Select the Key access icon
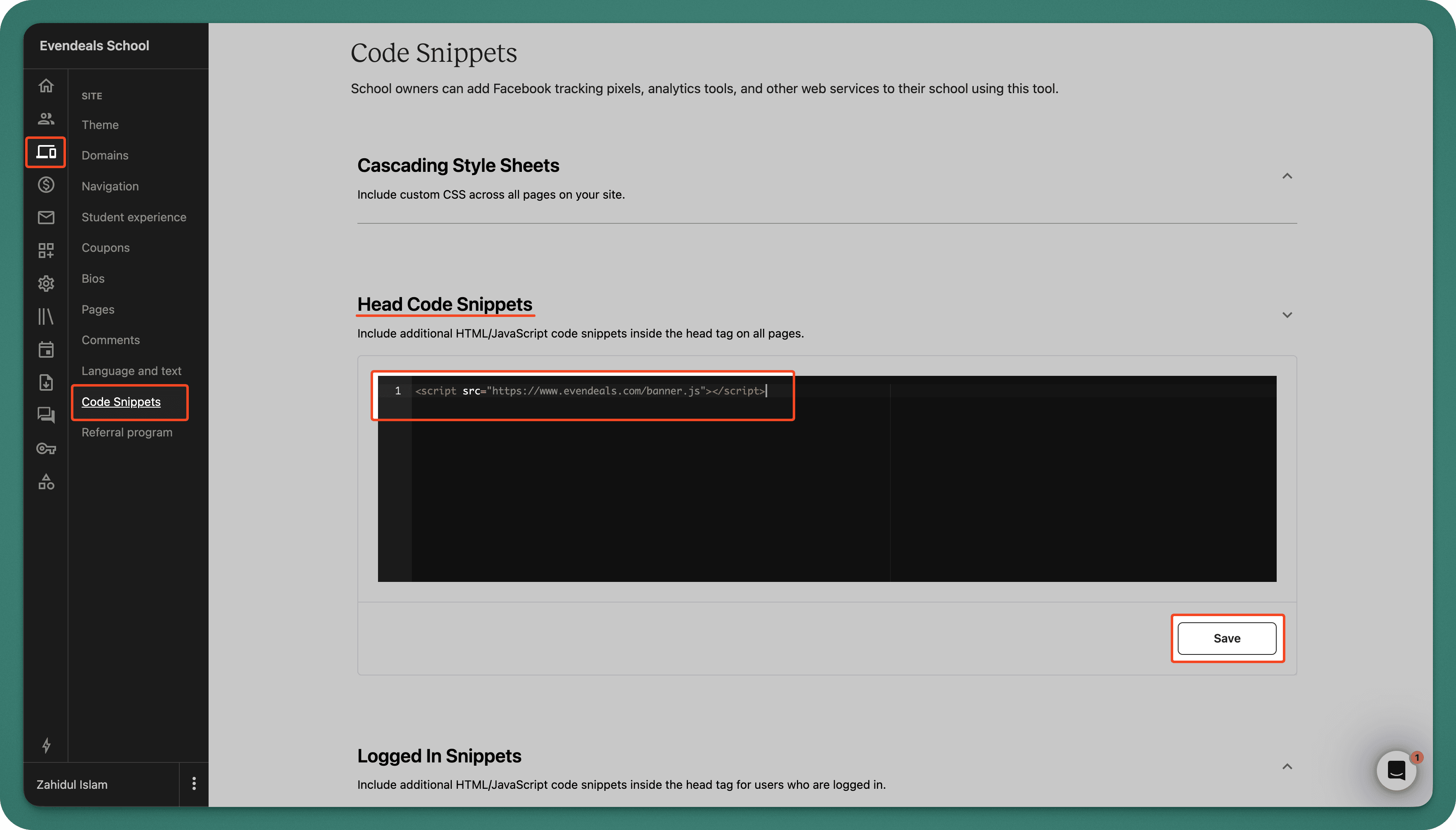The width and height of the screenshot is (1456, 830). pos(46,449)
